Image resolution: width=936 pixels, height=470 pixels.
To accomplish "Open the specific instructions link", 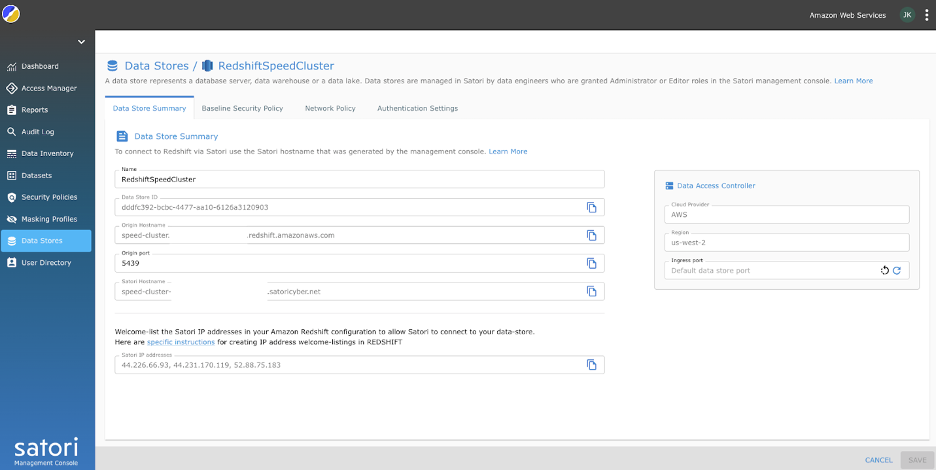I will 181,342.
